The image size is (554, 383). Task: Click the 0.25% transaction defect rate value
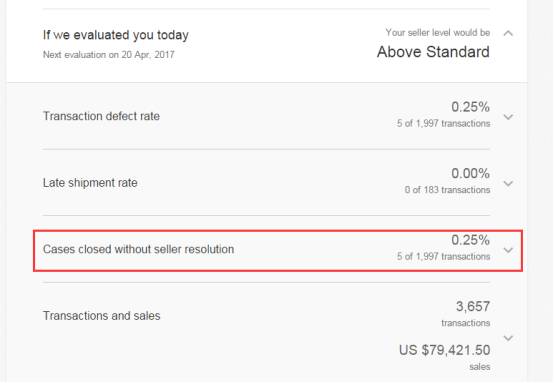tap(470, 107)
